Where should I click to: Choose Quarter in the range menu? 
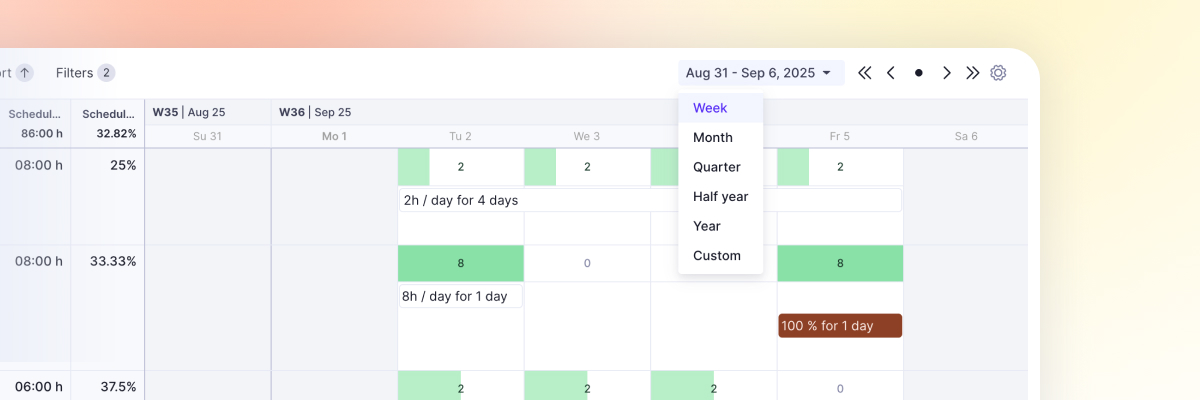pyautogui.click(x=717, y=167)
